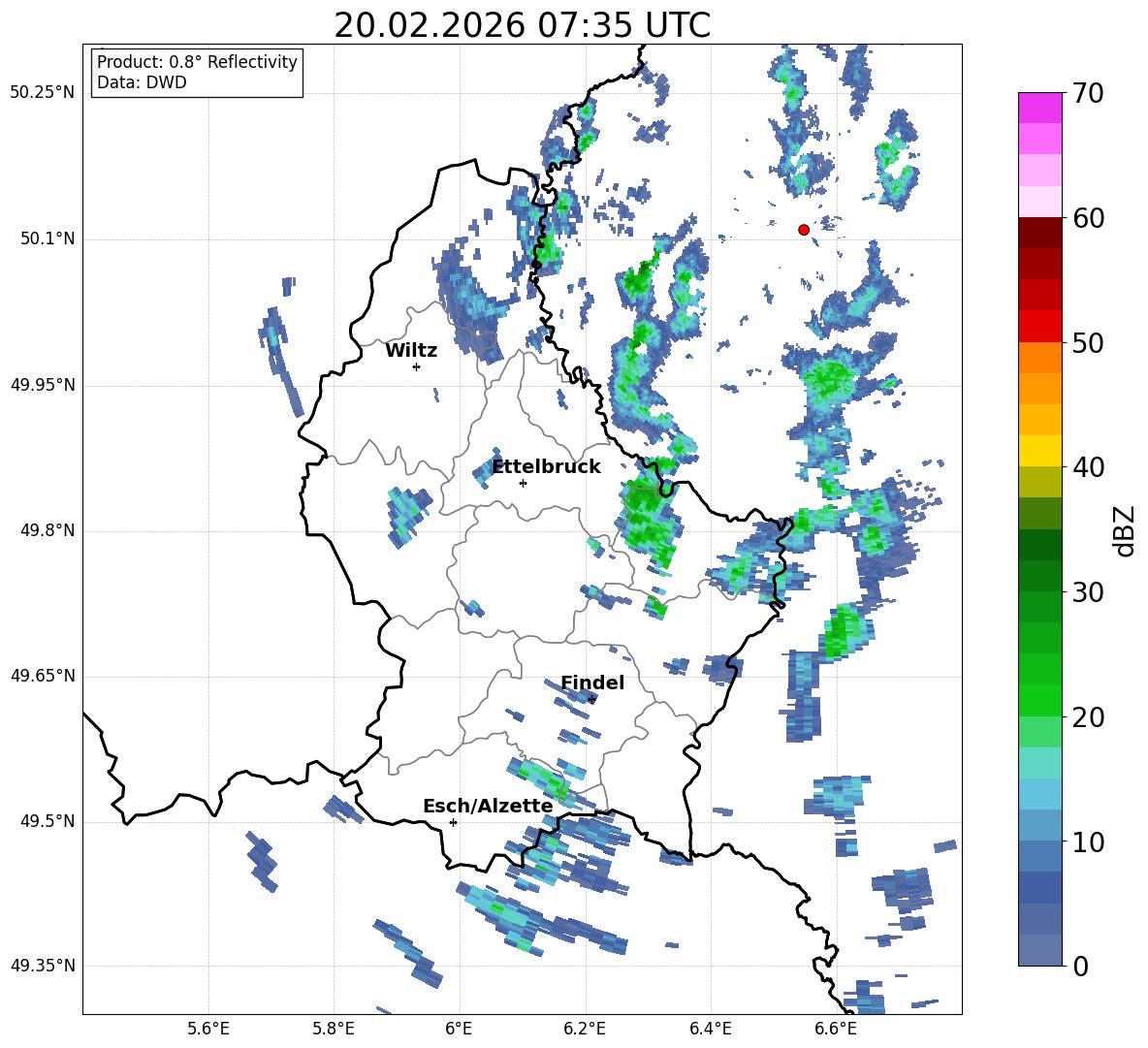Viewport: 1148px width, 1048px height.
Task: Click the 6.2°E longitude label
Action: [x=585, y=1029]
